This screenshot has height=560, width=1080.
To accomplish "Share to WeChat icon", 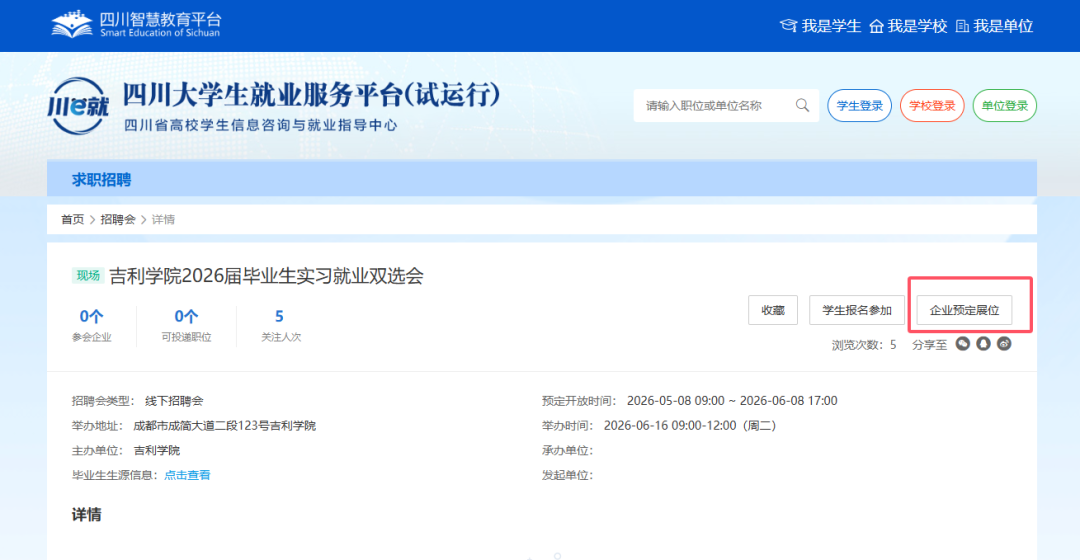I will pyautogui.click(x=962, y=344).
